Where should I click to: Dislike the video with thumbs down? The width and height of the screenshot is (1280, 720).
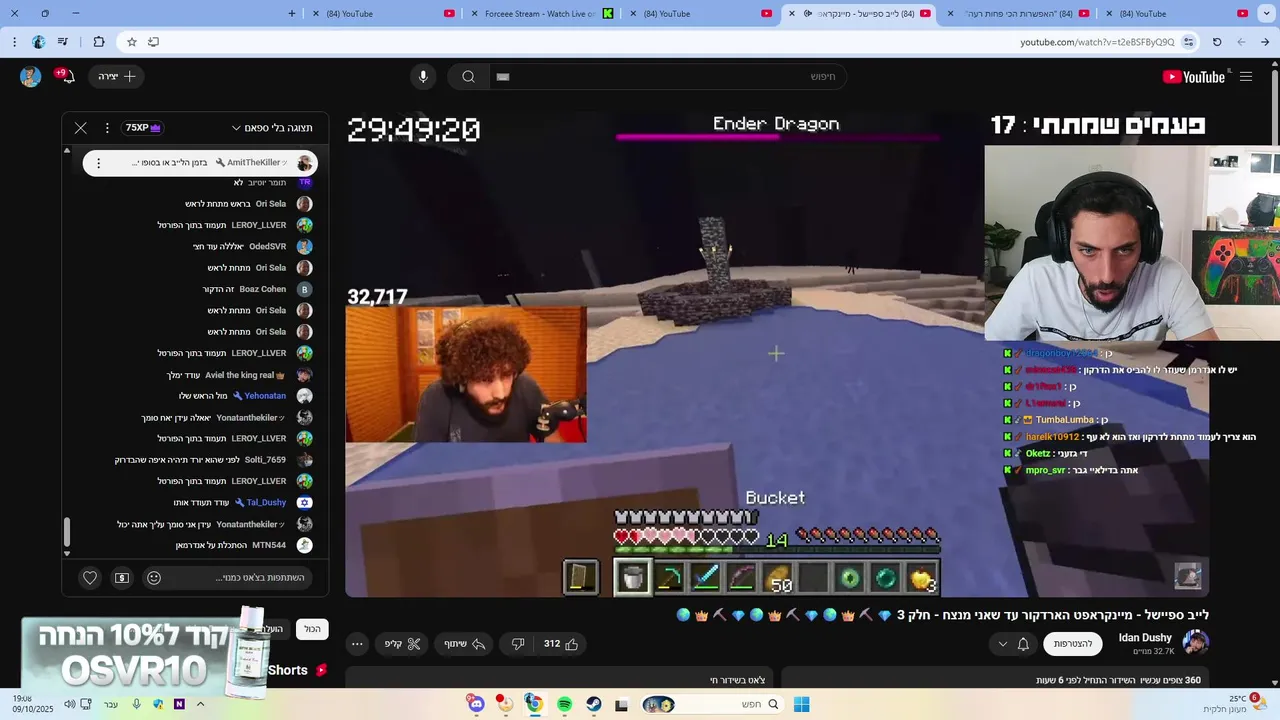[518, 644]
